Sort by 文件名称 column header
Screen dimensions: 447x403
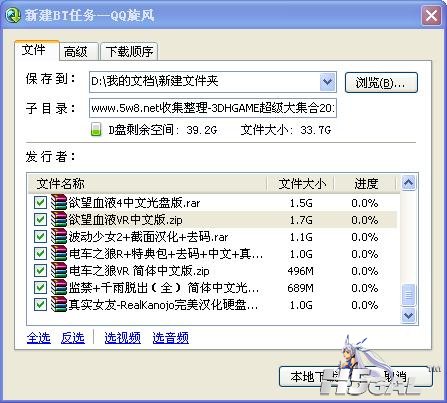147,183
